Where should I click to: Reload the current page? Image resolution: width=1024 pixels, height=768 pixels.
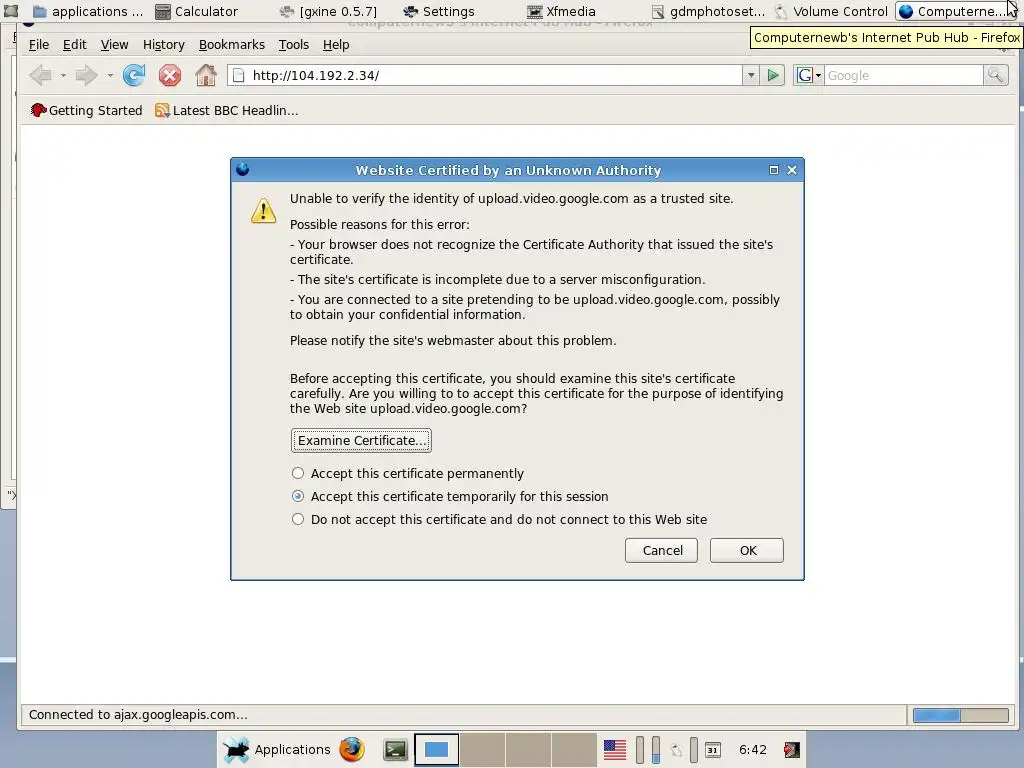(134, 75)
